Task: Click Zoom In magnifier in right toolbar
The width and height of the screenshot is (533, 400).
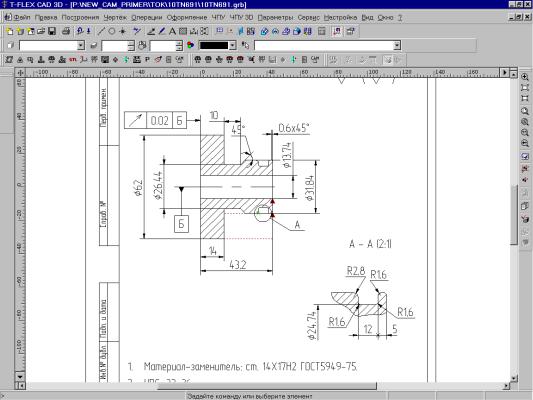Action: point(525,77)
